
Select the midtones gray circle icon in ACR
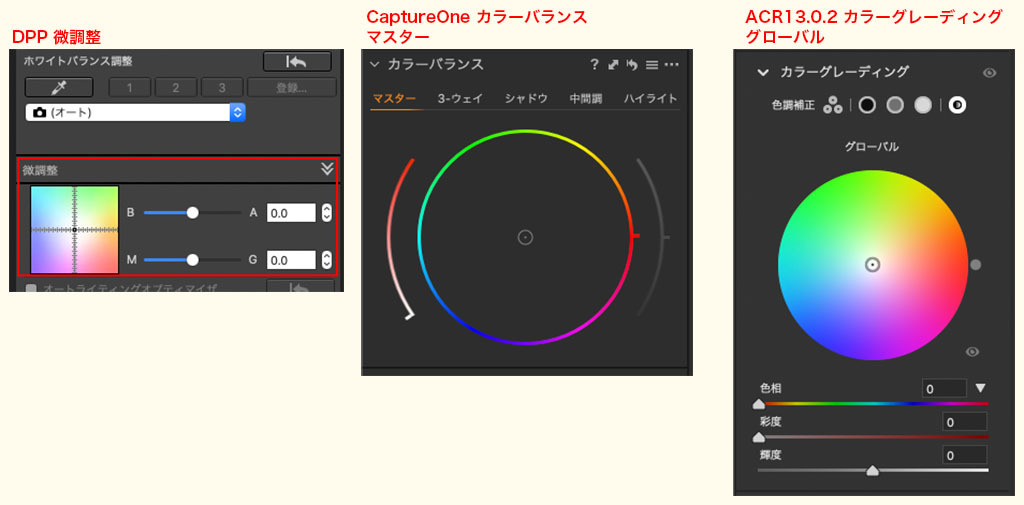coord(895,105)
